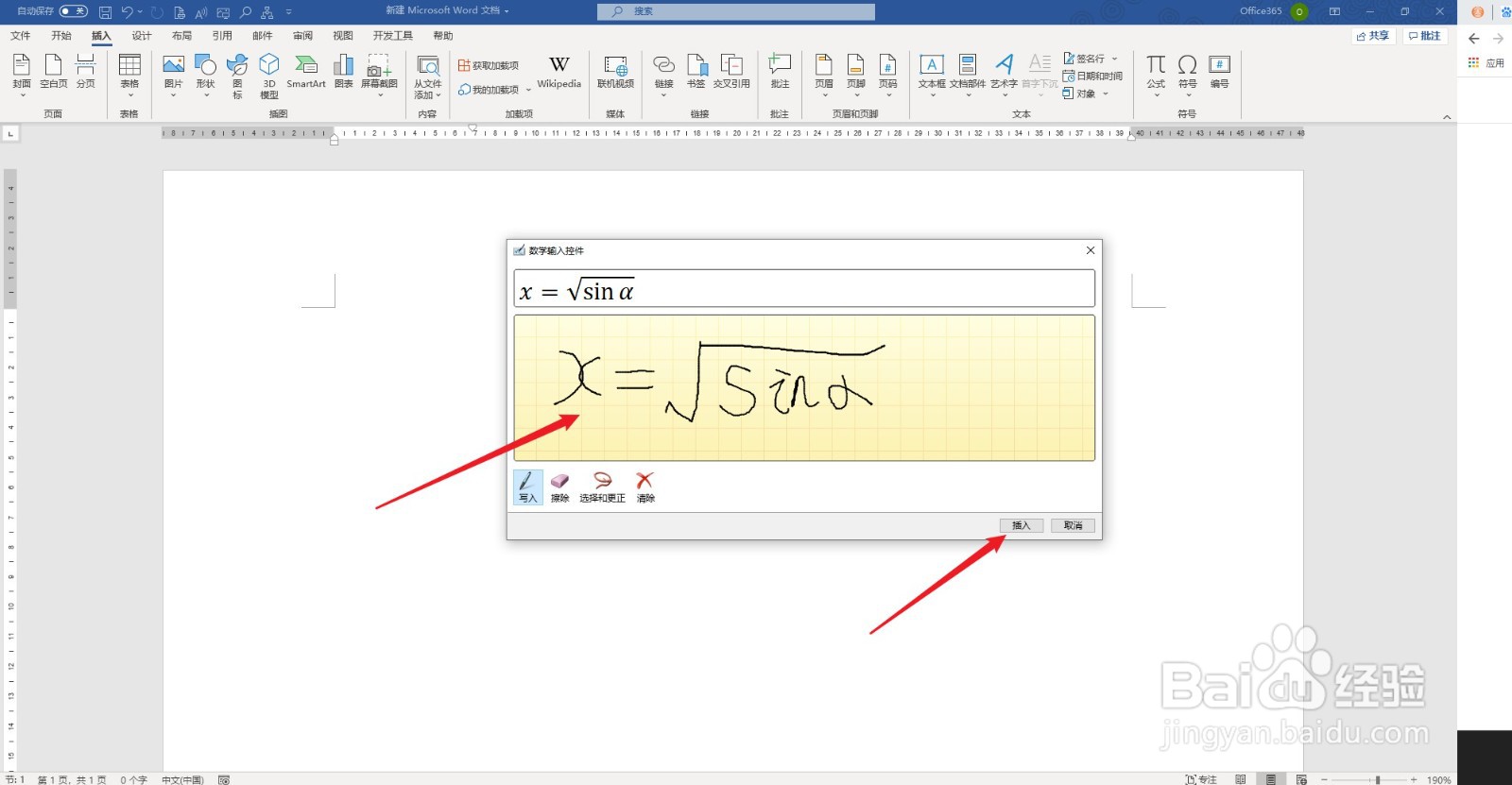
Task: Open 文件 menu
Action: 21,36
